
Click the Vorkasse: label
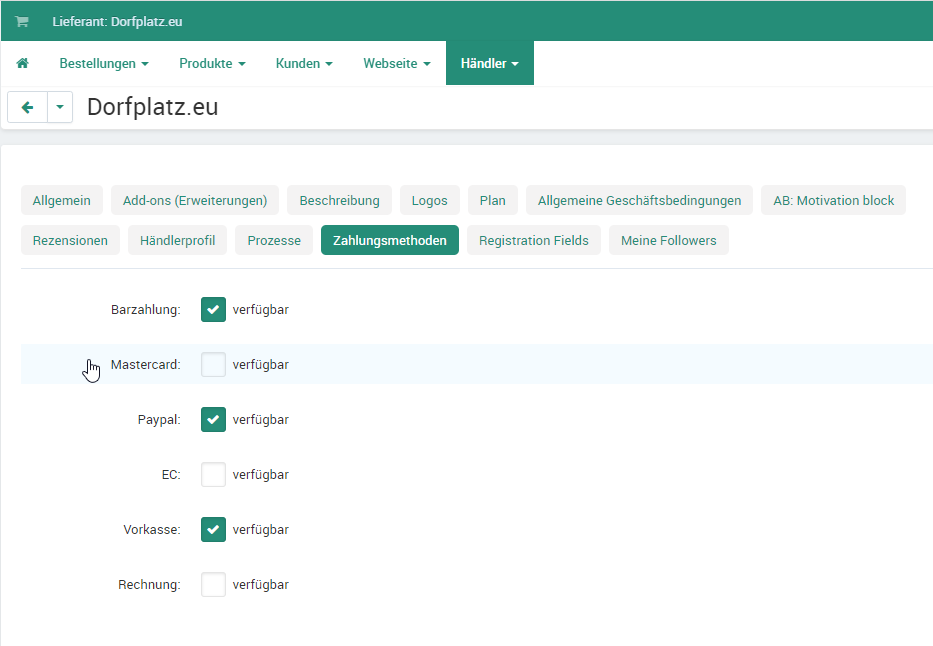point(152,530)
